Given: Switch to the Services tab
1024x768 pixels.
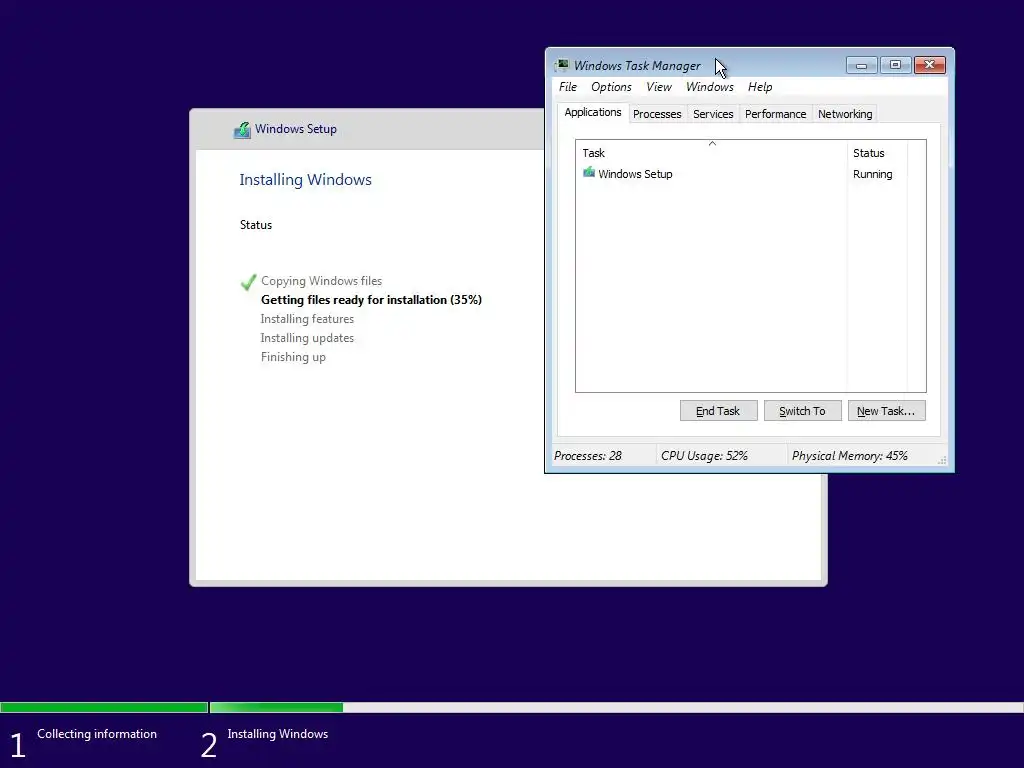Looking at the screenshot, I should coord(712,114).
